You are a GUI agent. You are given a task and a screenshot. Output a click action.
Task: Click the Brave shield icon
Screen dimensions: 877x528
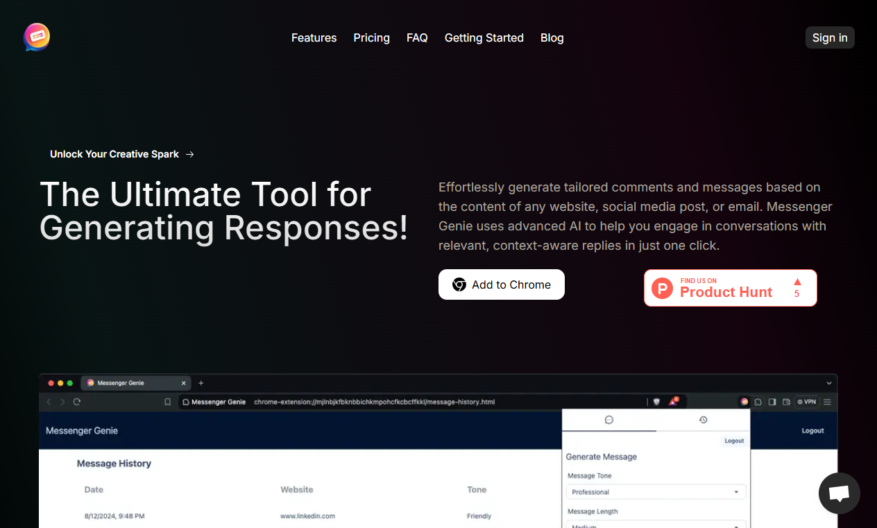tap(657, 402)
